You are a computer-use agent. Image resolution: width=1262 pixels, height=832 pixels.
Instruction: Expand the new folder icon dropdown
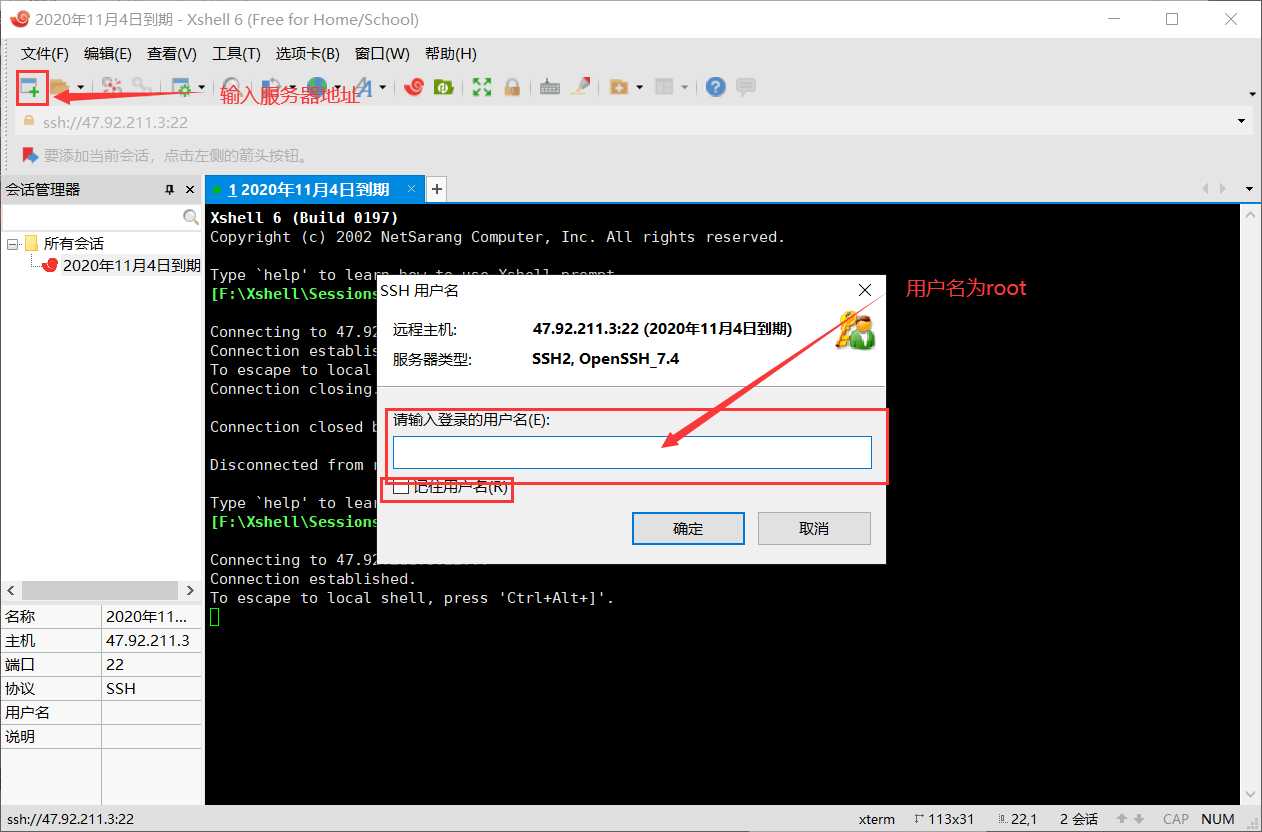[638, 88]
